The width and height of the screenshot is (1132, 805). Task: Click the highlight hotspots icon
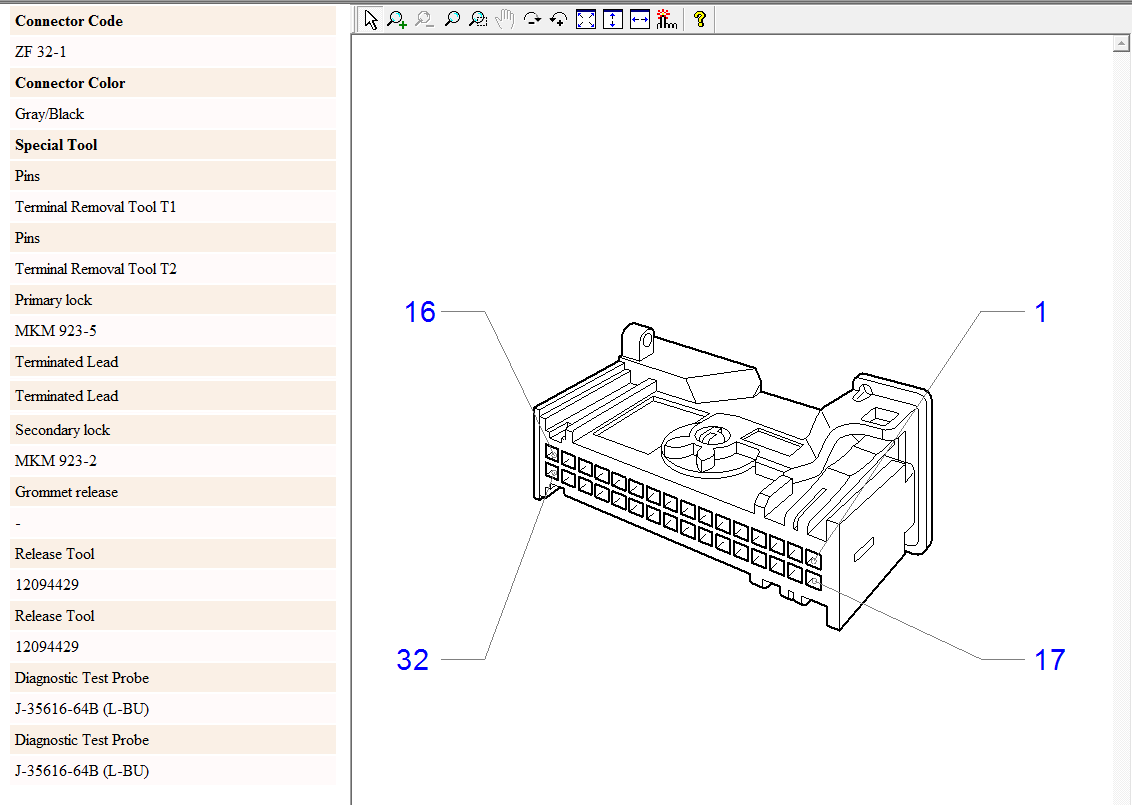[x=667, y=19]
